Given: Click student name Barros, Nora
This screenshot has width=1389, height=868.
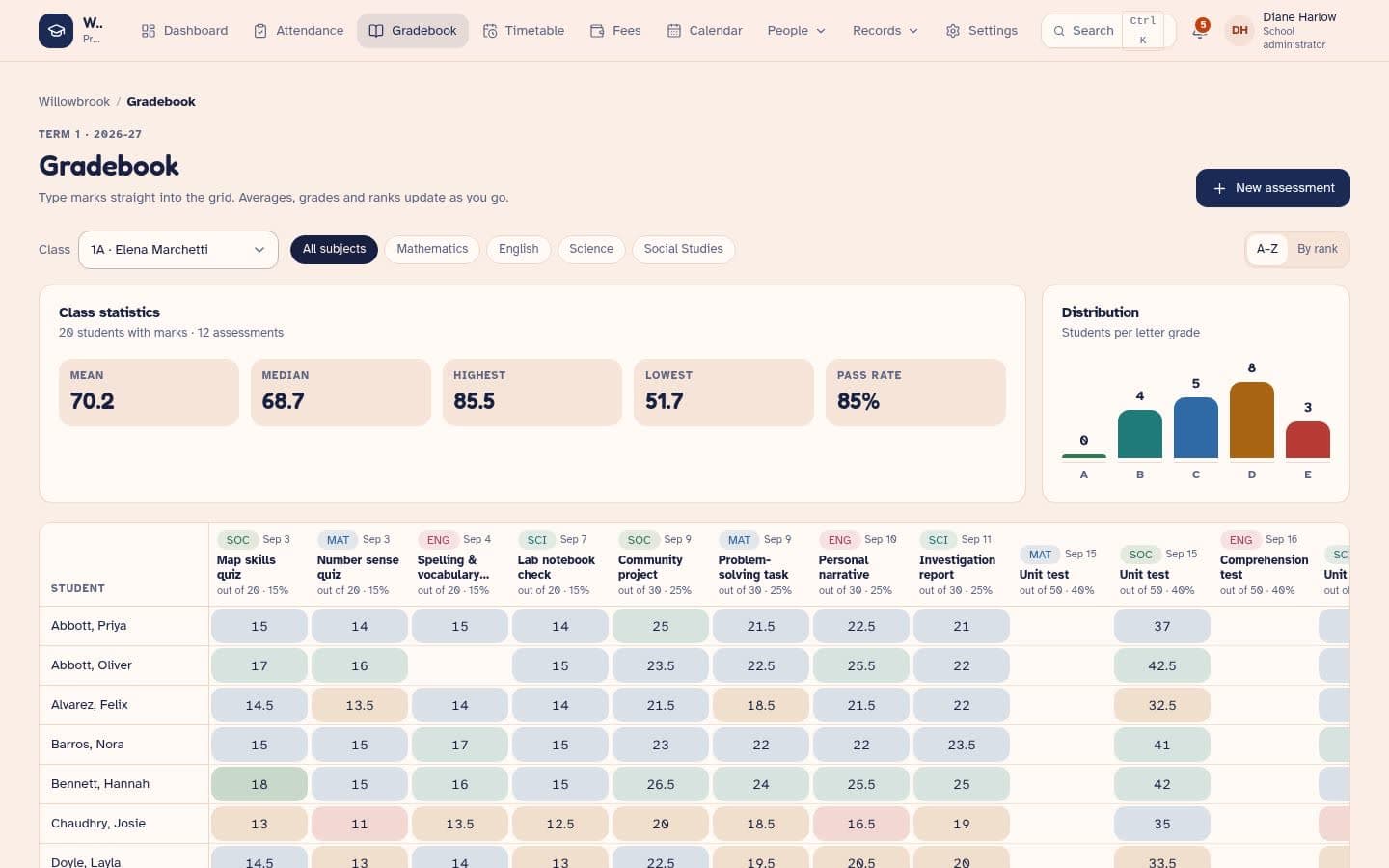Looking at the screenshot, I should (88, 745).
